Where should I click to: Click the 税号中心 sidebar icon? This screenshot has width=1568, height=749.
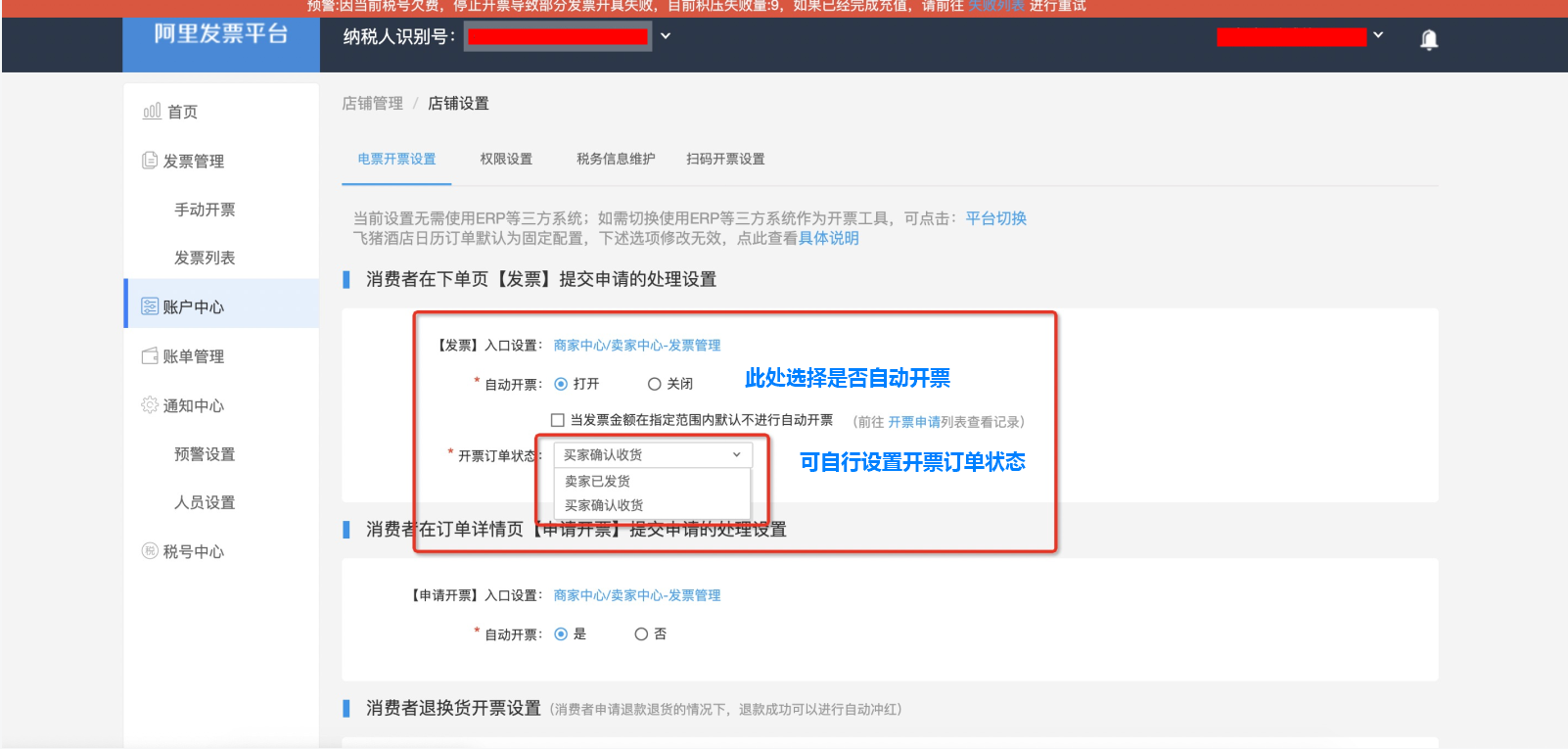click(150, 551)
